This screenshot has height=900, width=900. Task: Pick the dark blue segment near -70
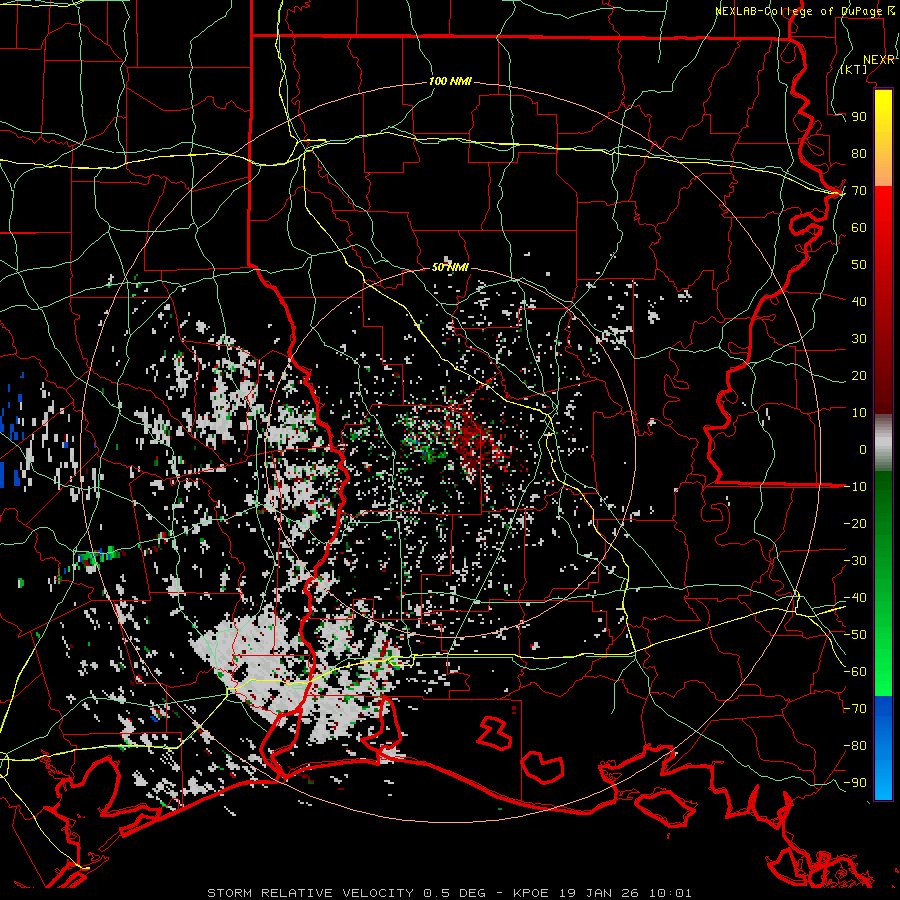point(883,716)
